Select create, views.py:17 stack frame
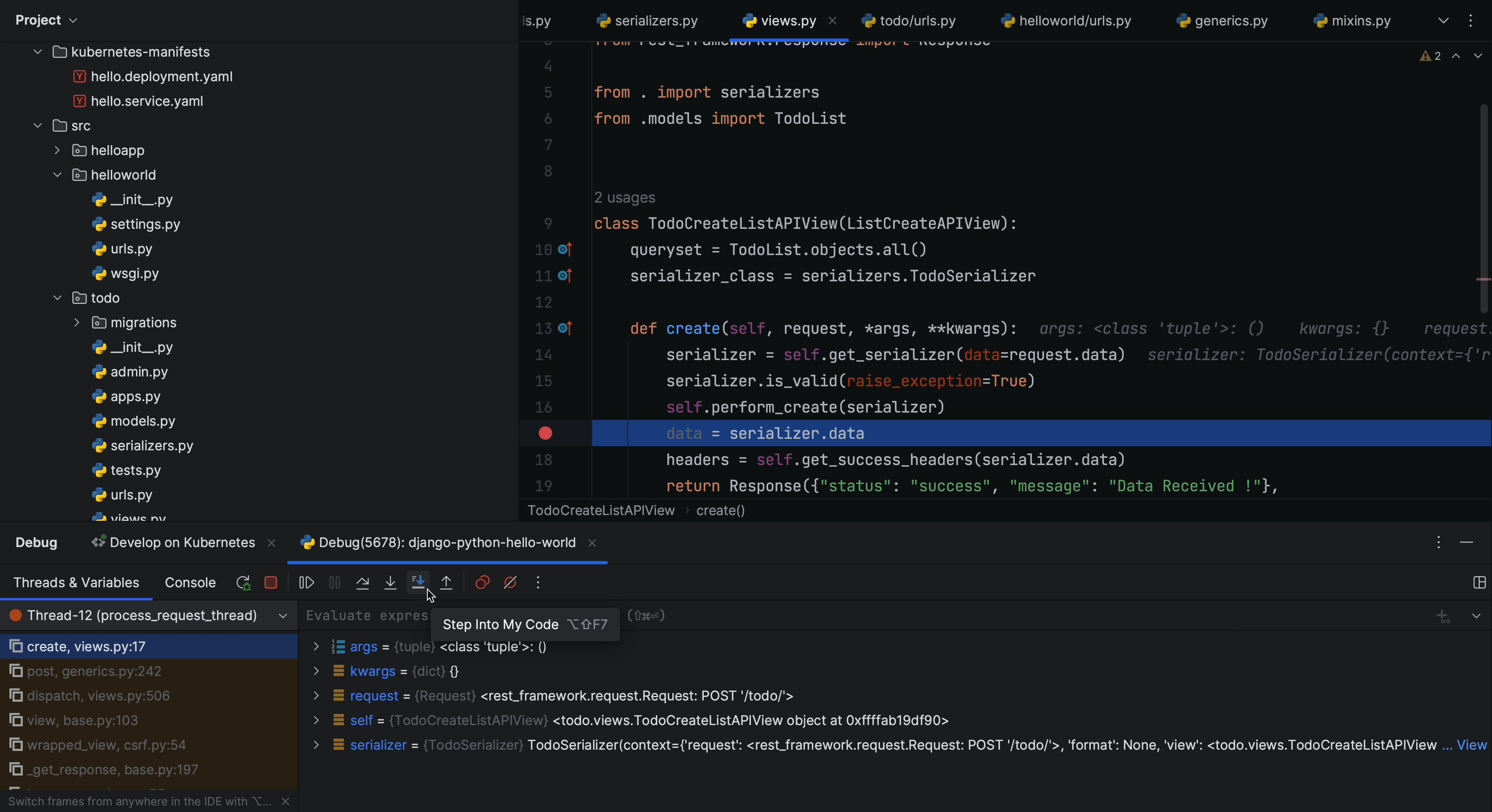This screenshot has height=812, width=1492. point(86,646)
